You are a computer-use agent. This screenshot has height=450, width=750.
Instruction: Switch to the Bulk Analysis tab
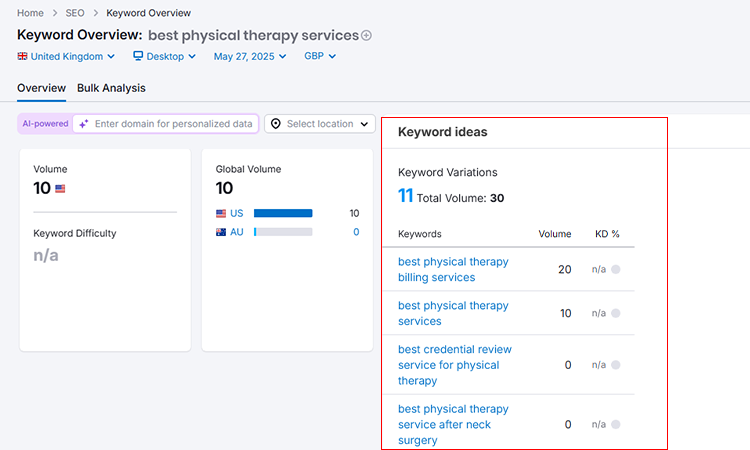(111, 88)
